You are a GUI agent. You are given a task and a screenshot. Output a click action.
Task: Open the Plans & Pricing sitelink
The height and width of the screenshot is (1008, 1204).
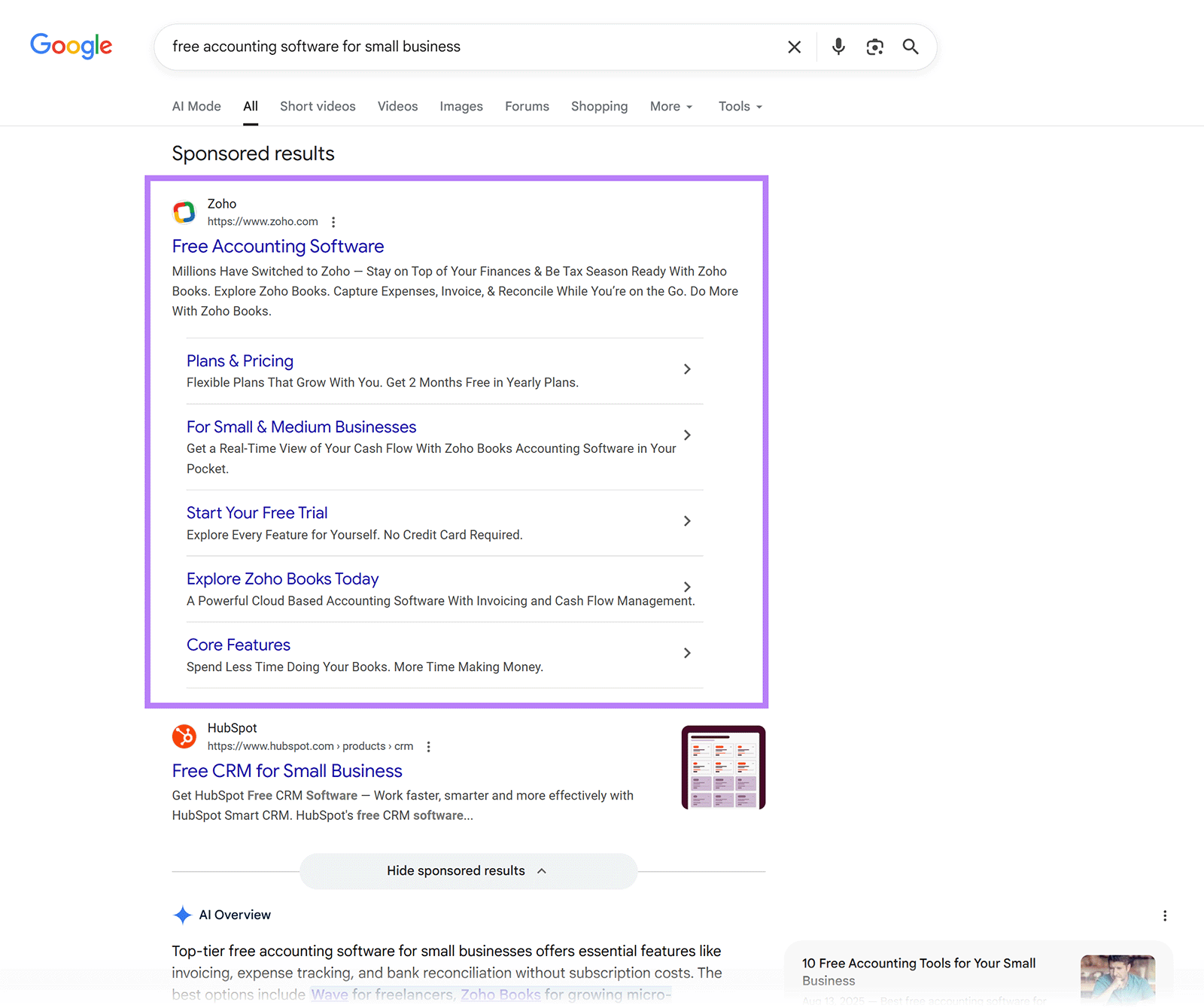[240, 361]
